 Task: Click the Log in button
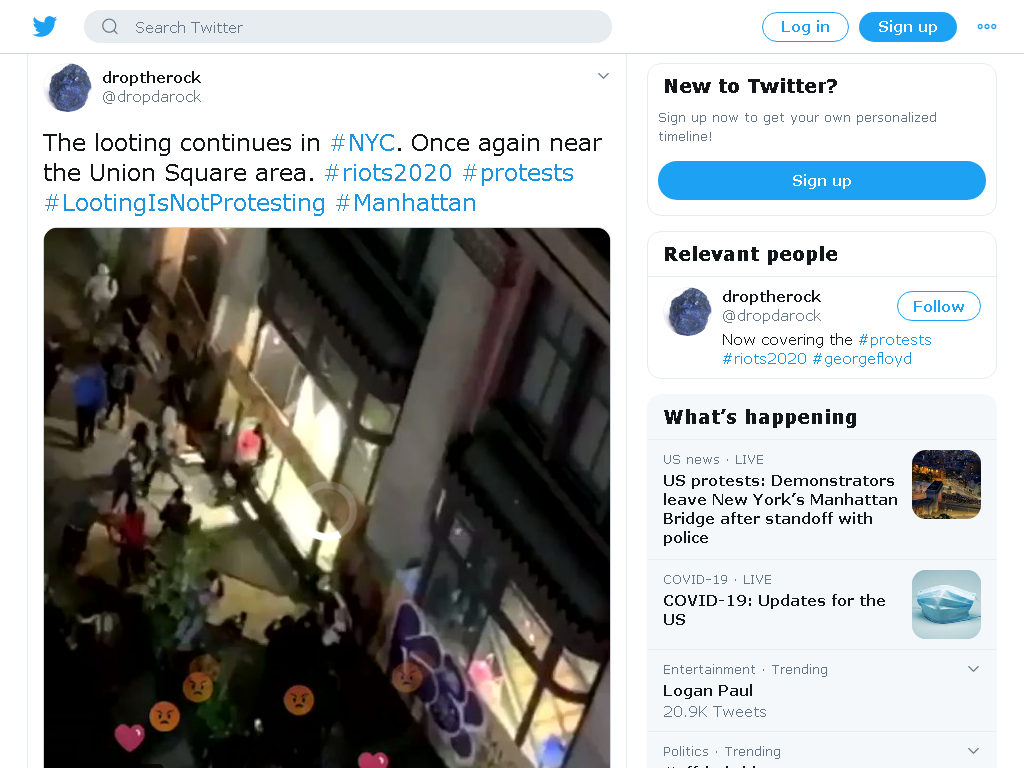click(x=805, y=27)
